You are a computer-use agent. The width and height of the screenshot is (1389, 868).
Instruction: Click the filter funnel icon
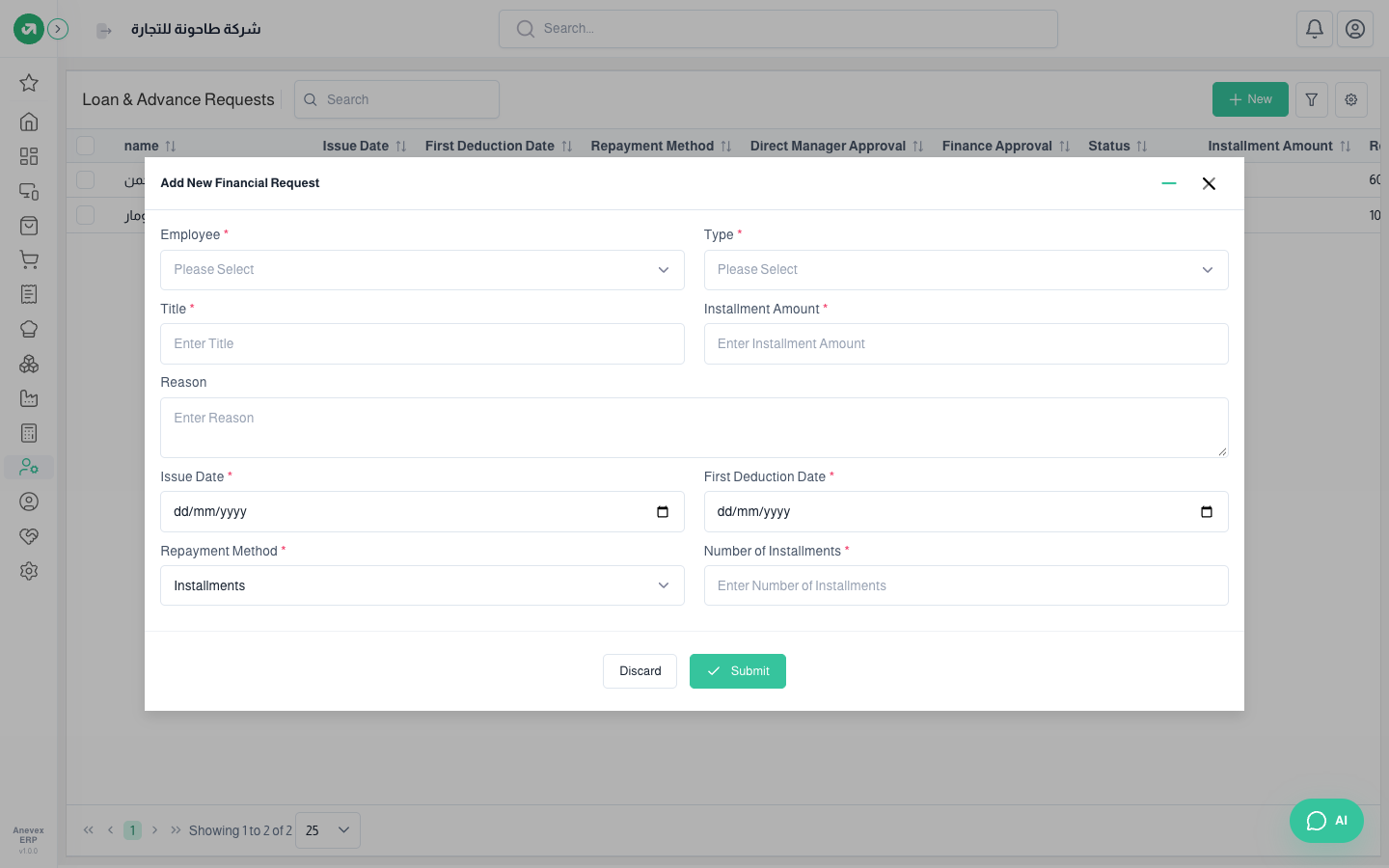[x=1312, y=99]
